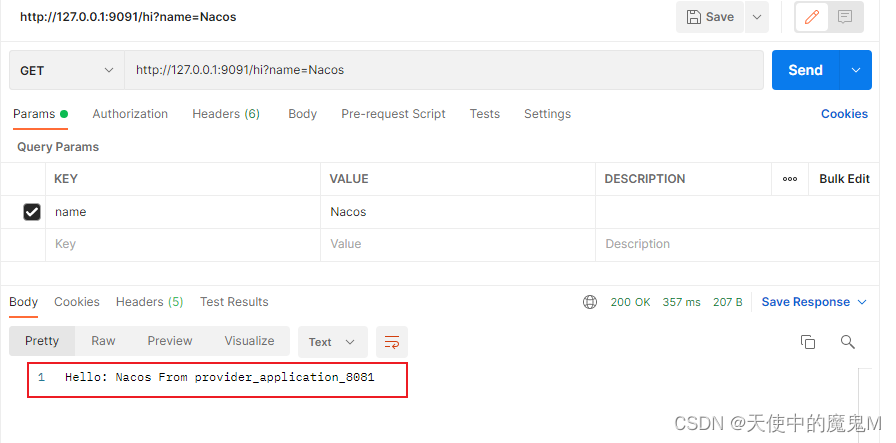Screen dimensions: 896x443
Task: Select the Preview view button
Action: (170, 341)
